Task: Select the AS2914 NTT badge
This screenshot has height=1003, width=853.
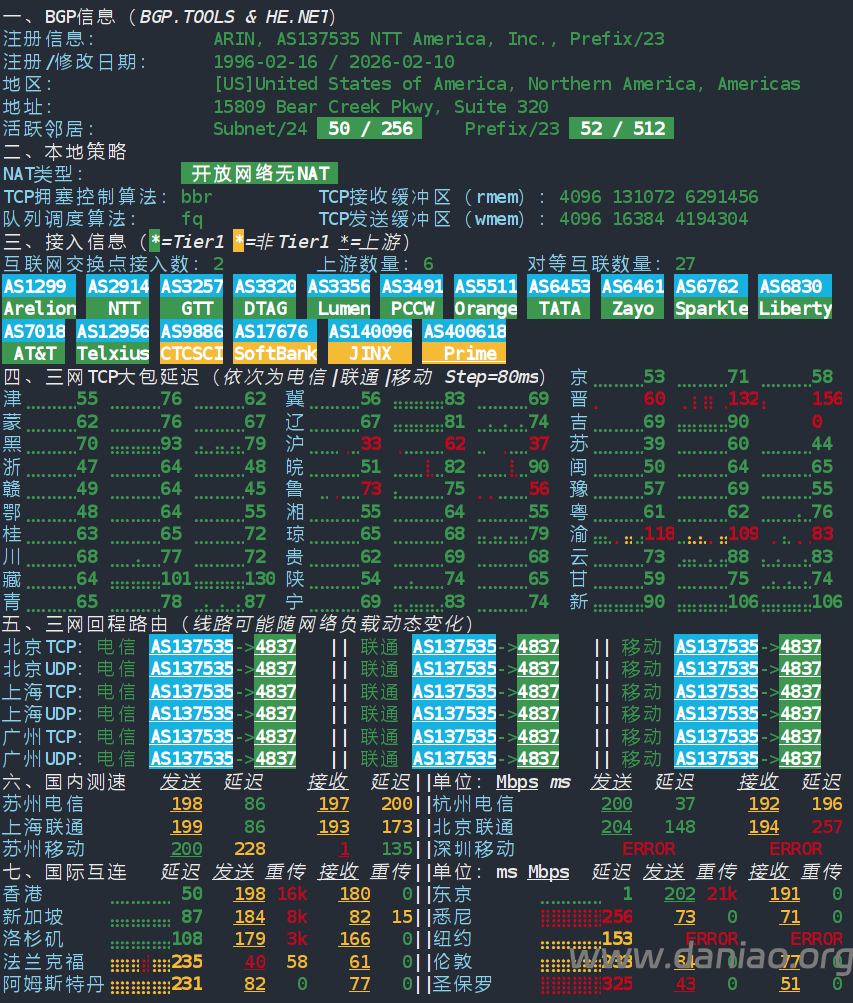Action: click(117, 297)
